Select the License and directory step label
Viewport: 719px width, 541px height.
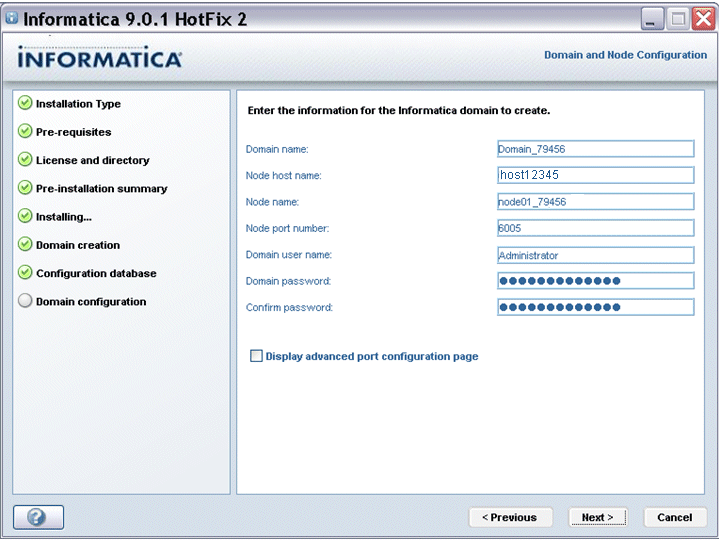tap(93, 160)
